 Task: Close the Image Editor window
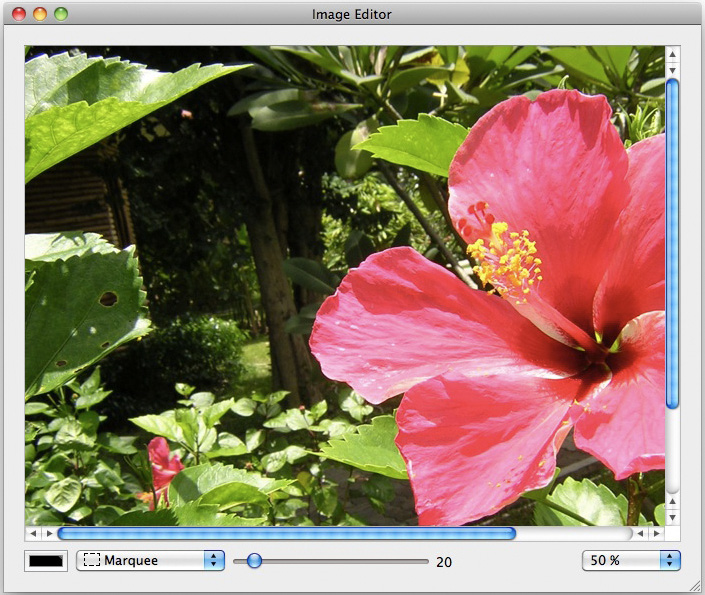coord(19,14)
